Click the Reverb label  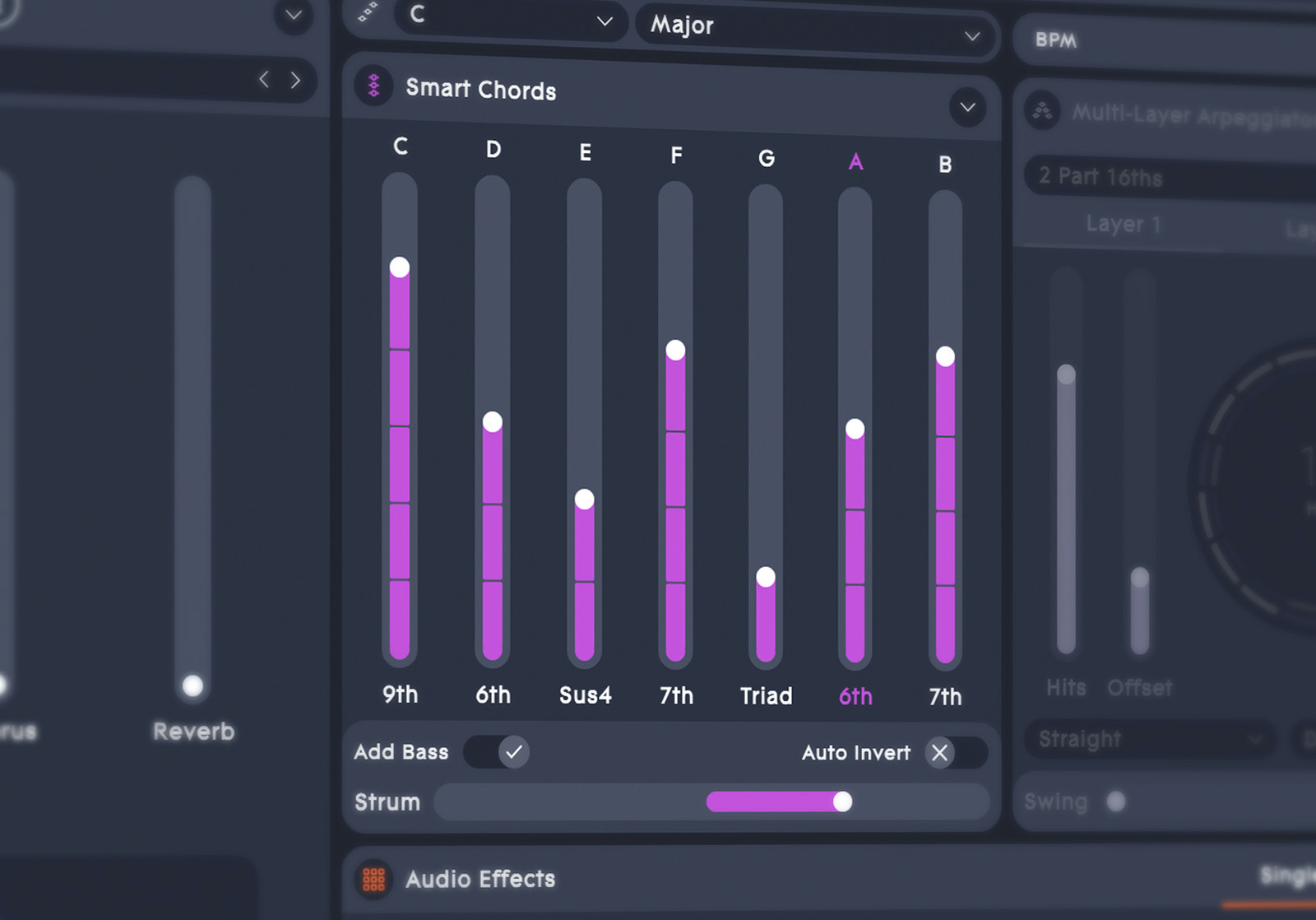[x=194, y=731]
